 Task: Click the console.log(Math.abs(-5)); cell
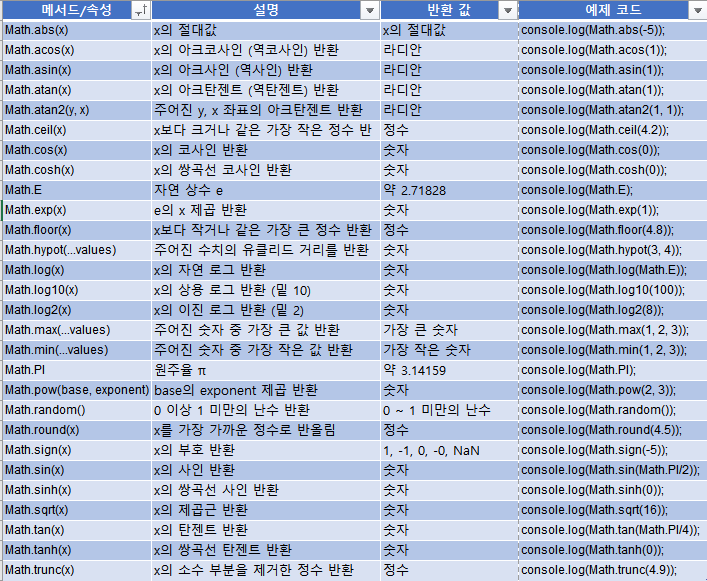[x=613, y=30]
